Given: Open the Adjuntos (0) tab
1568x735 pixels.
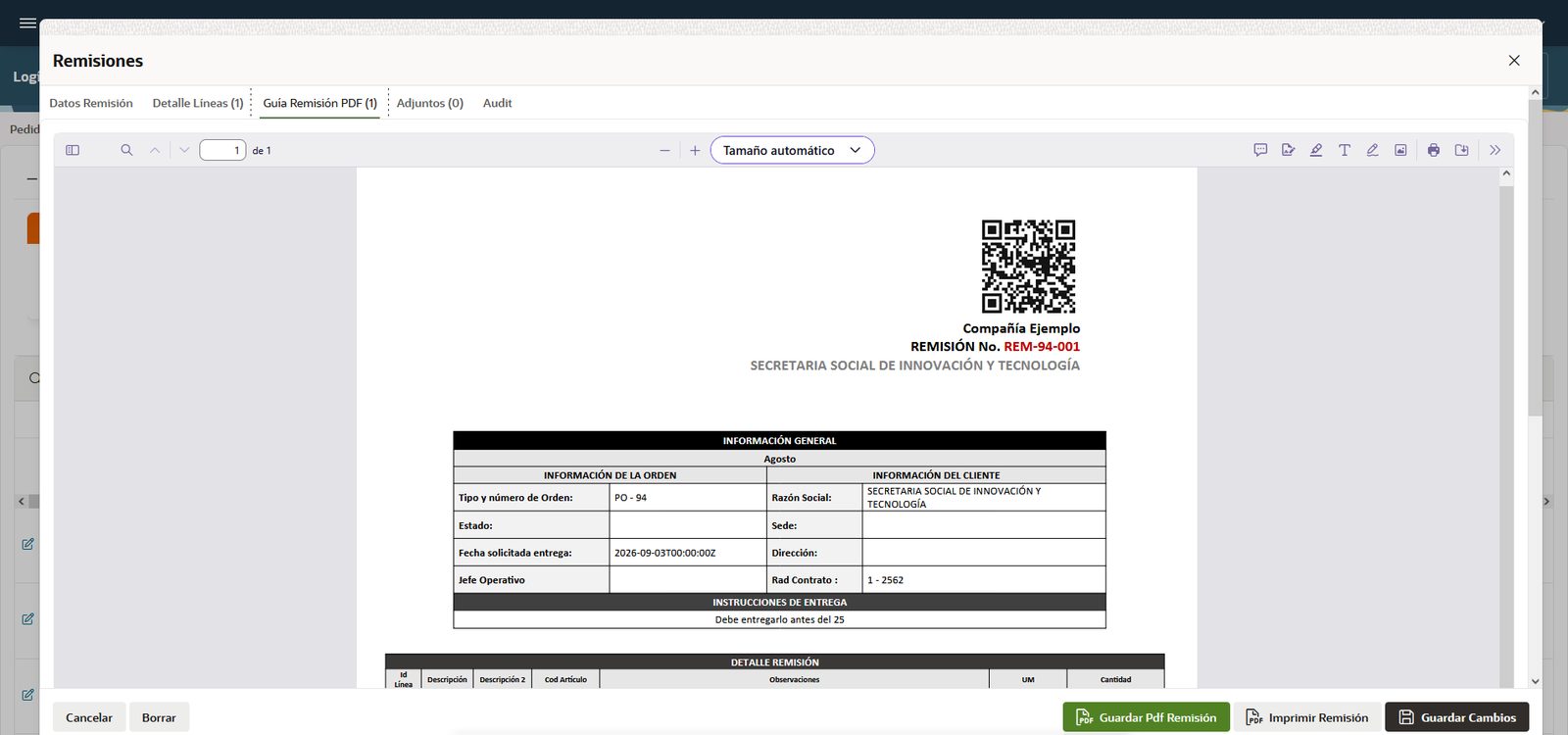Looking at the screenshot, I should pos(430,103).
